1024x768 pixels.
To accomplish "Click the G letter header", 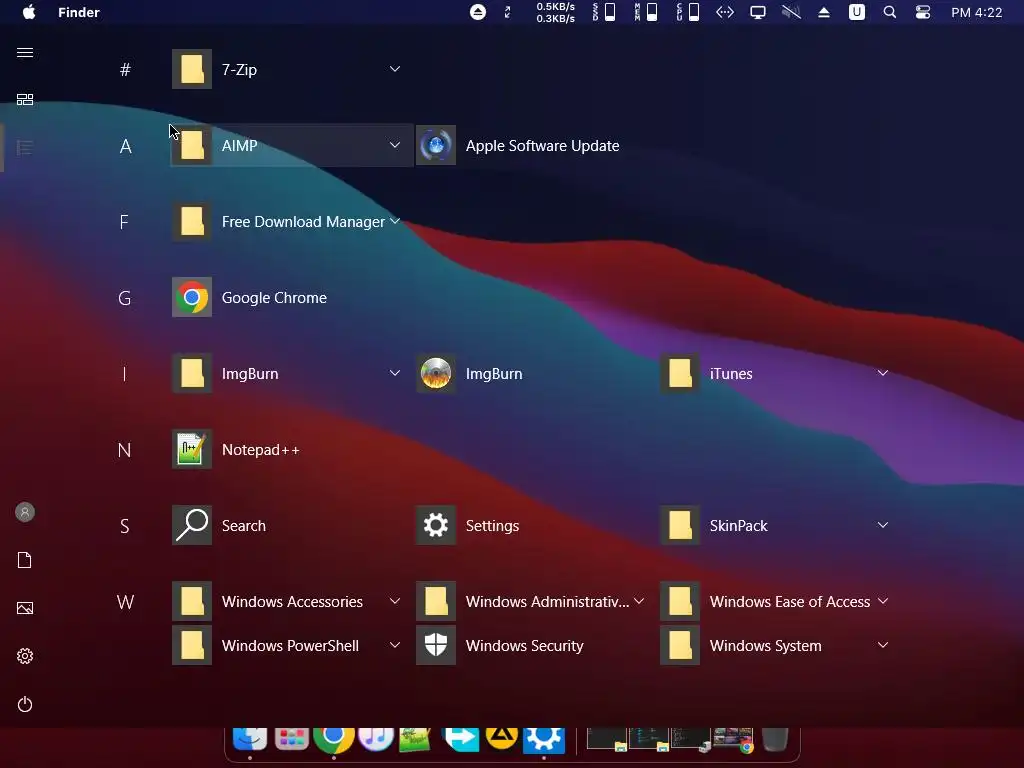I will tap(125, 298).
